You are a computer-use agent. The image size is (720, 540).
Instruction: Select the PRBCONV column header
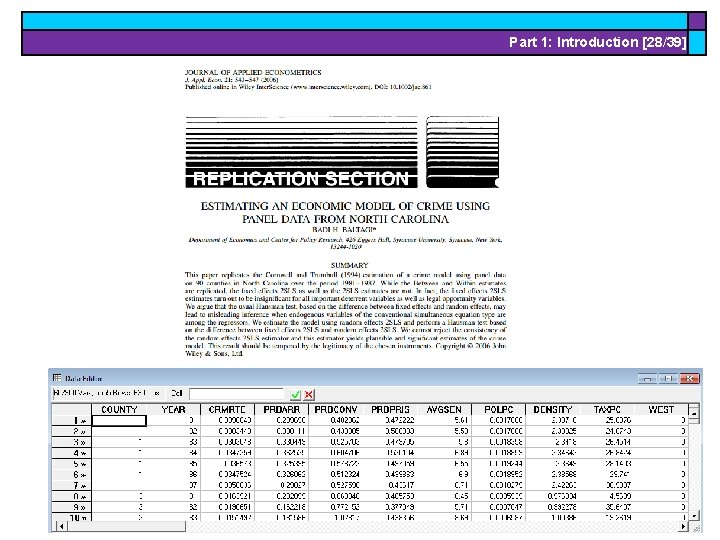pyautogui.click(x=336, y=409)
